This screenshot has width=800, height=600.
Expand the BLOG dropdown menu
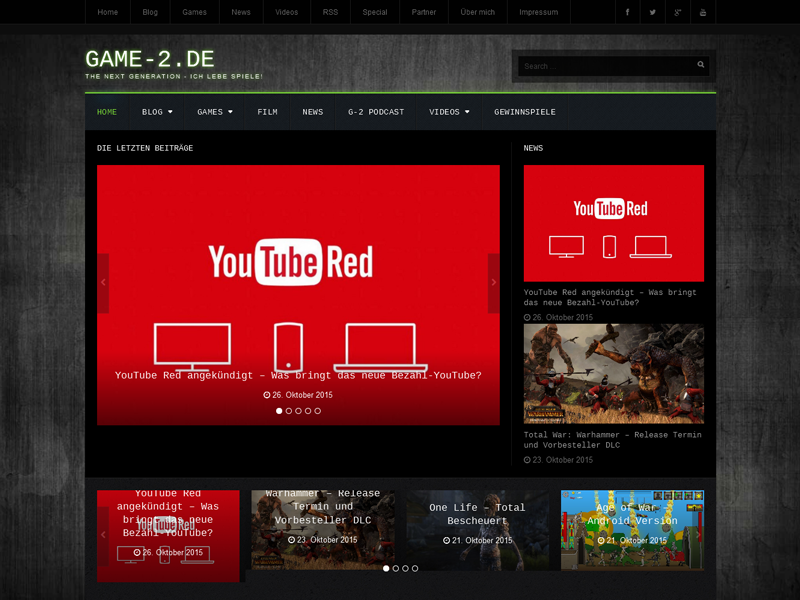(x=157, y=112)
